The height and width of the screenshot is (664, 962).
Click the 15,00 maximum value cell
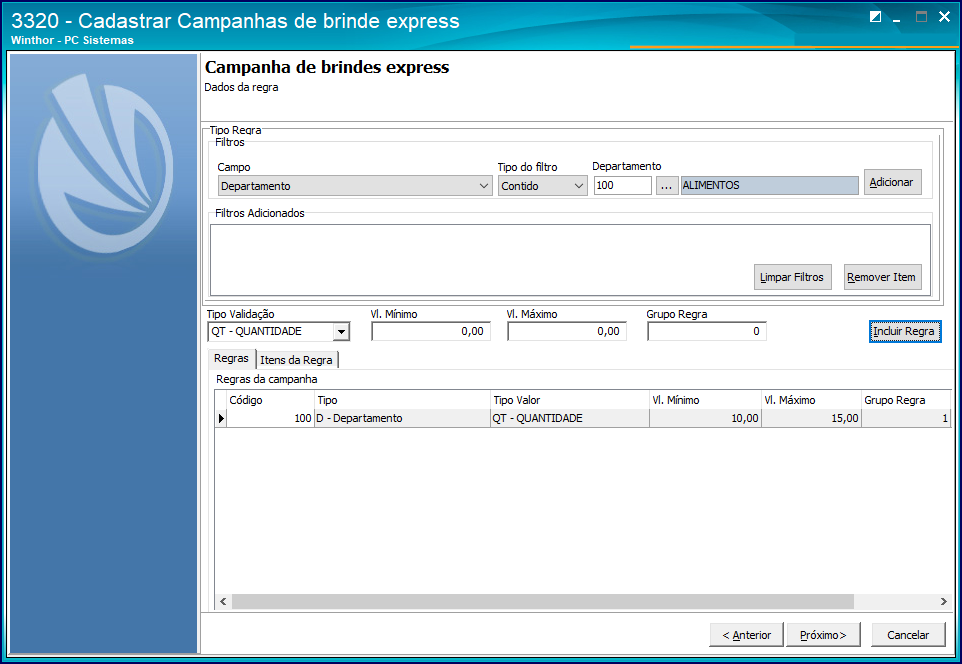click(x=810, y=419)
